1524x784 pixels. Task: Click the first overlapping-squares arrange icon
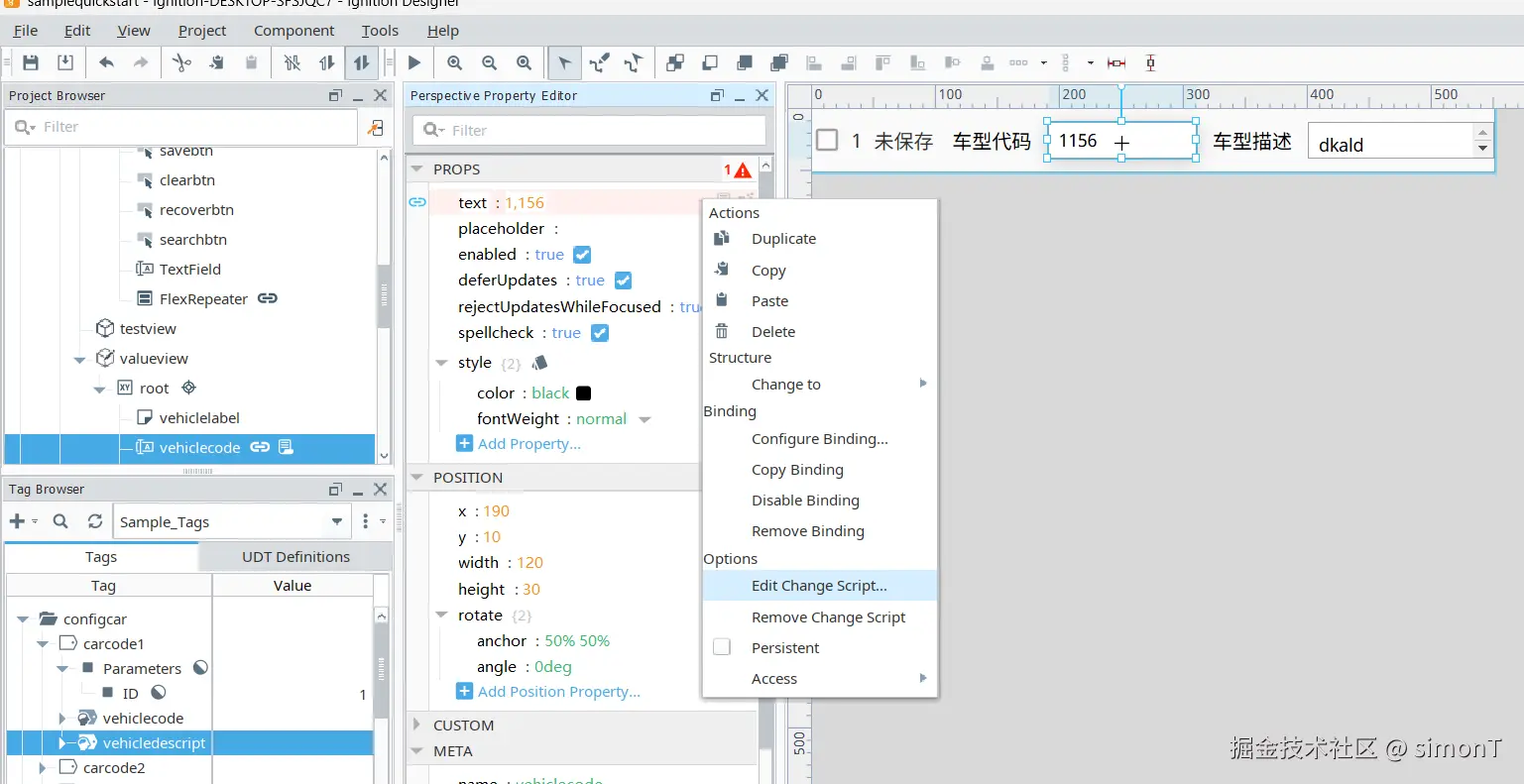pyautogui.click(x=675, y=62)
